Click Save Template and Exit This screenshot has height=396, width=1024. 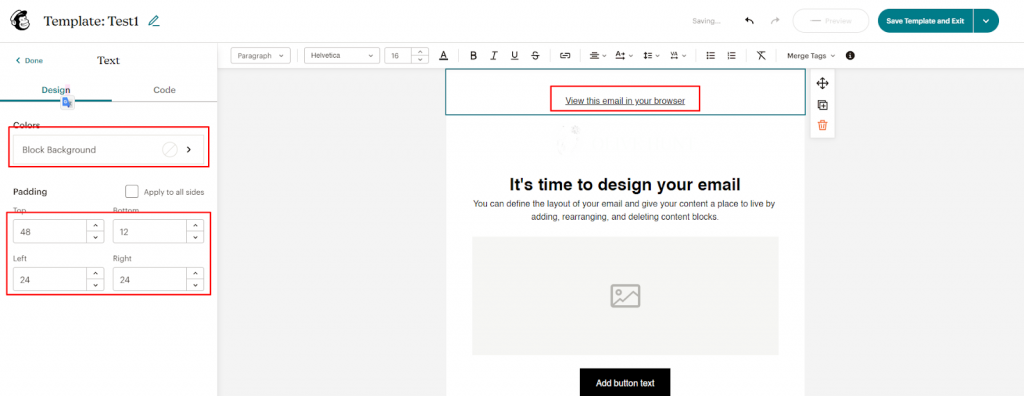925,21
